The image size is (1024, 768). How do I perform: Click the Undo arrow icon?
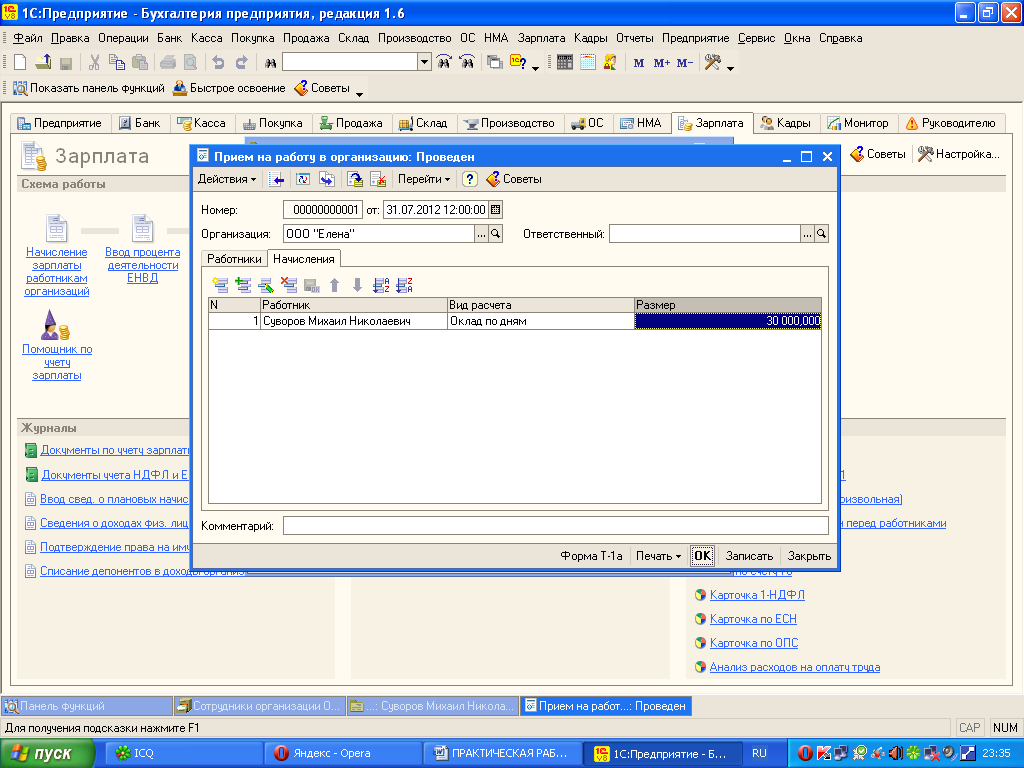point(218,63)
